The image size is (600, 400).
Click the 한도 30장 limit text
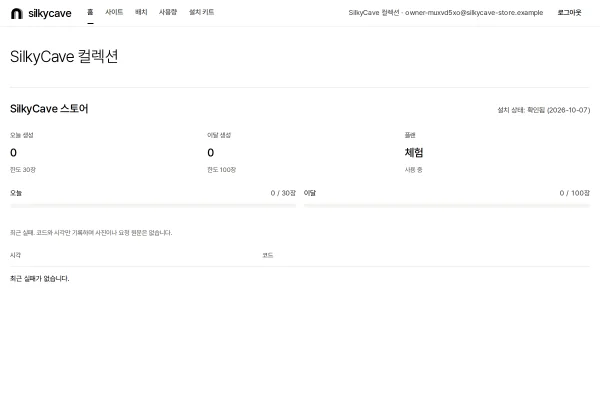23,170
